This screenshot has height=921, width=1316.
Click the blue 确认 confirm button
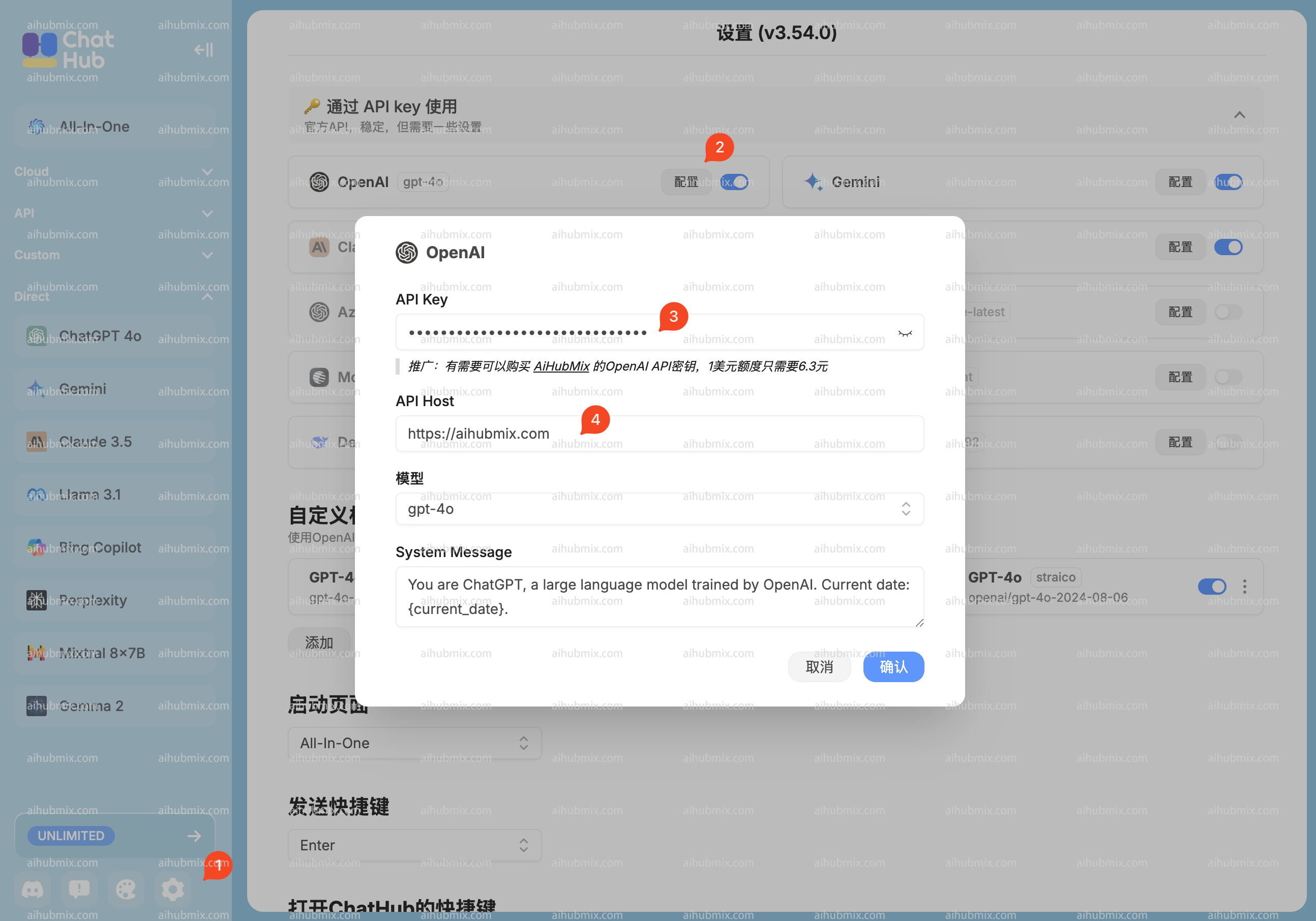click(893, 667)
